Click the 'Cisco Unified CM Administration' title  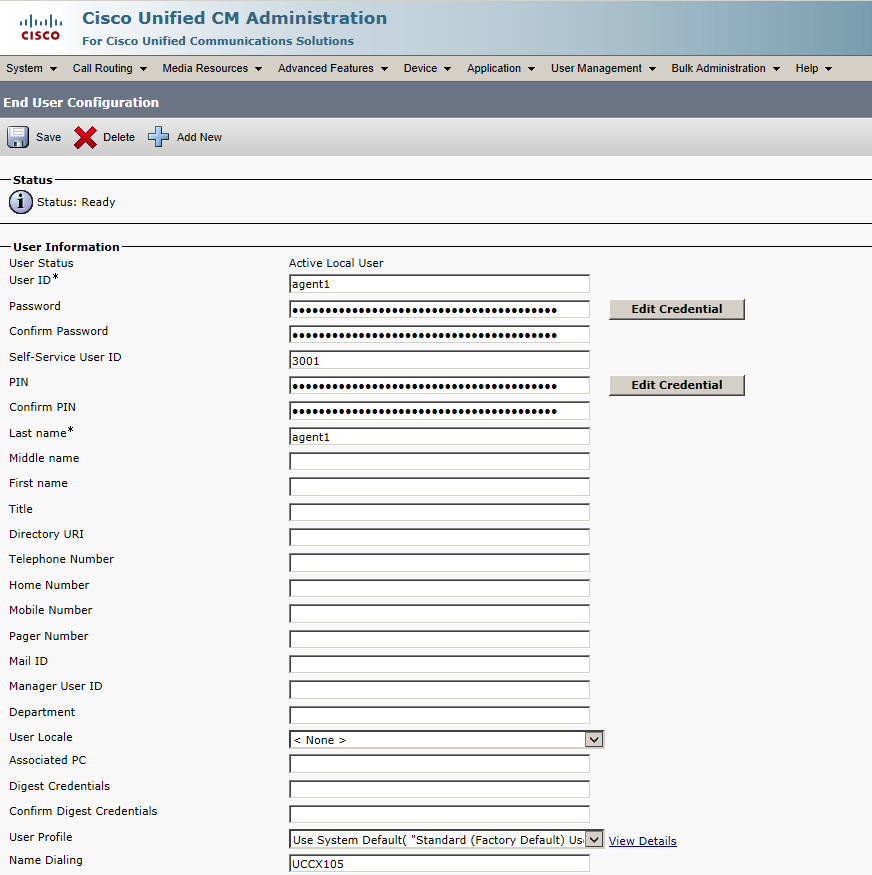[x=234, y=18]
